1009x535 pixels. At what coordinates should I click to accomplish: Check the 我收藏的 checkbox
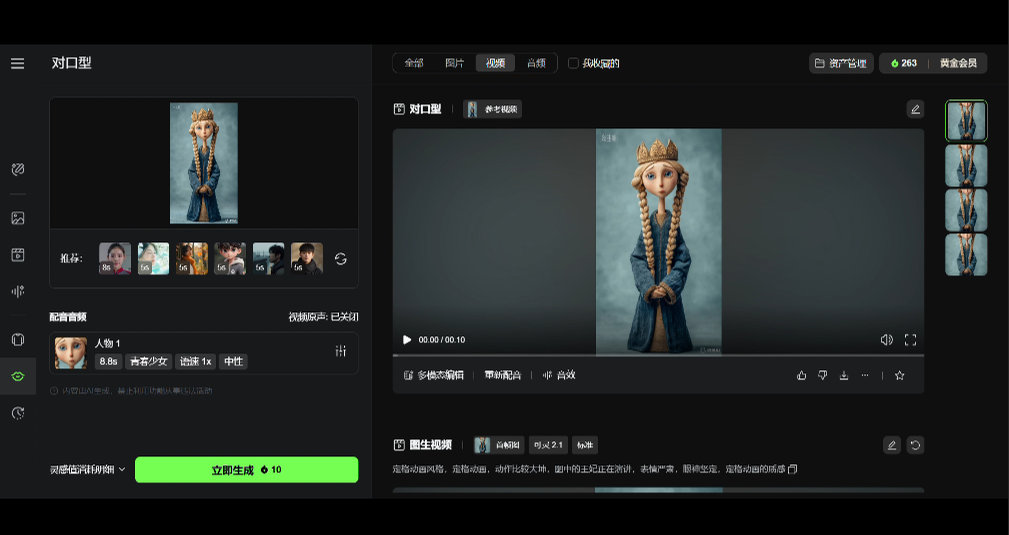pos(573,63)
